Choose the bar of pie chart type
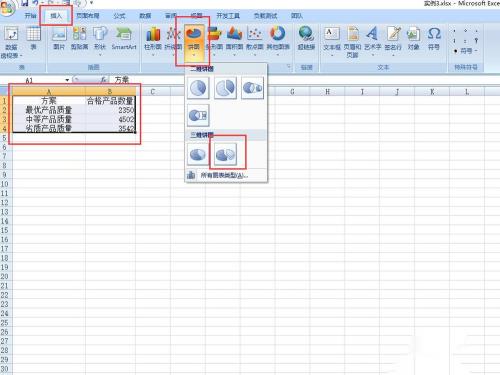This screenshot has width=500, height=375. point(198,115)
